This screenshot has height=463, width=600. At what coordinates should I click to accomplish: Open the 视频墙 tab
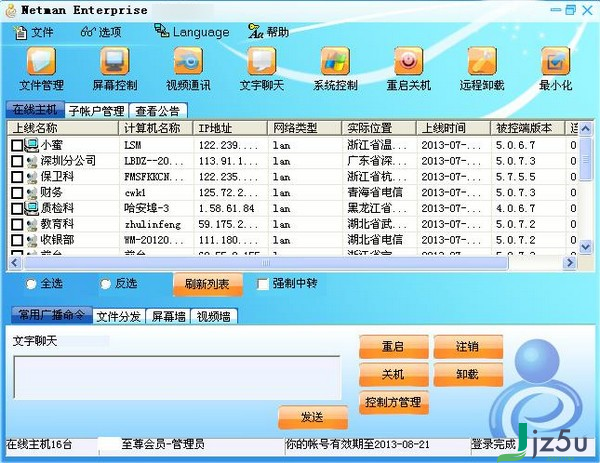[x=214, y=316]
